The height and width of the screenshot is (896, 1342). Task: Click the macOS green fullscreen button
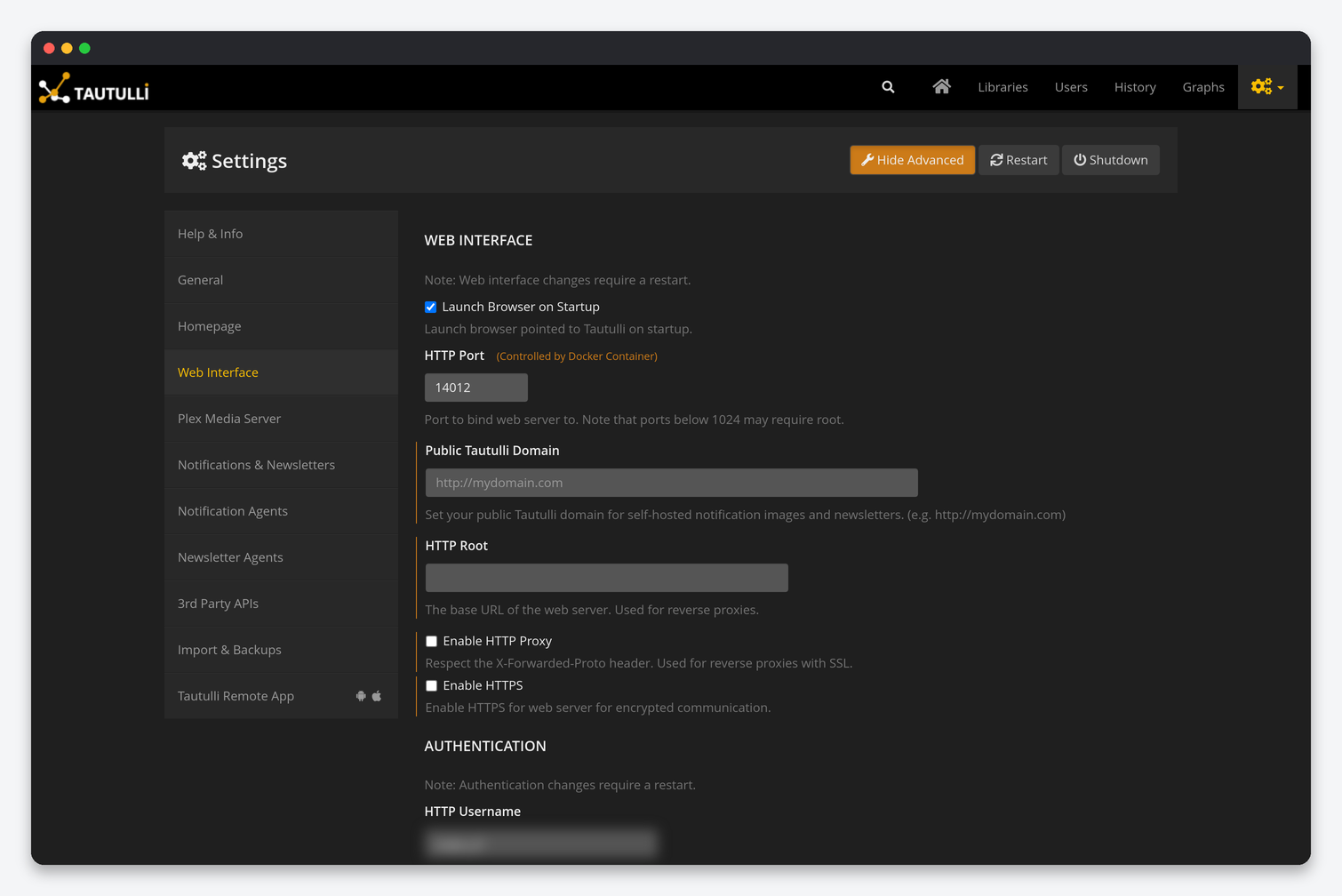click(x=84, y=48)
